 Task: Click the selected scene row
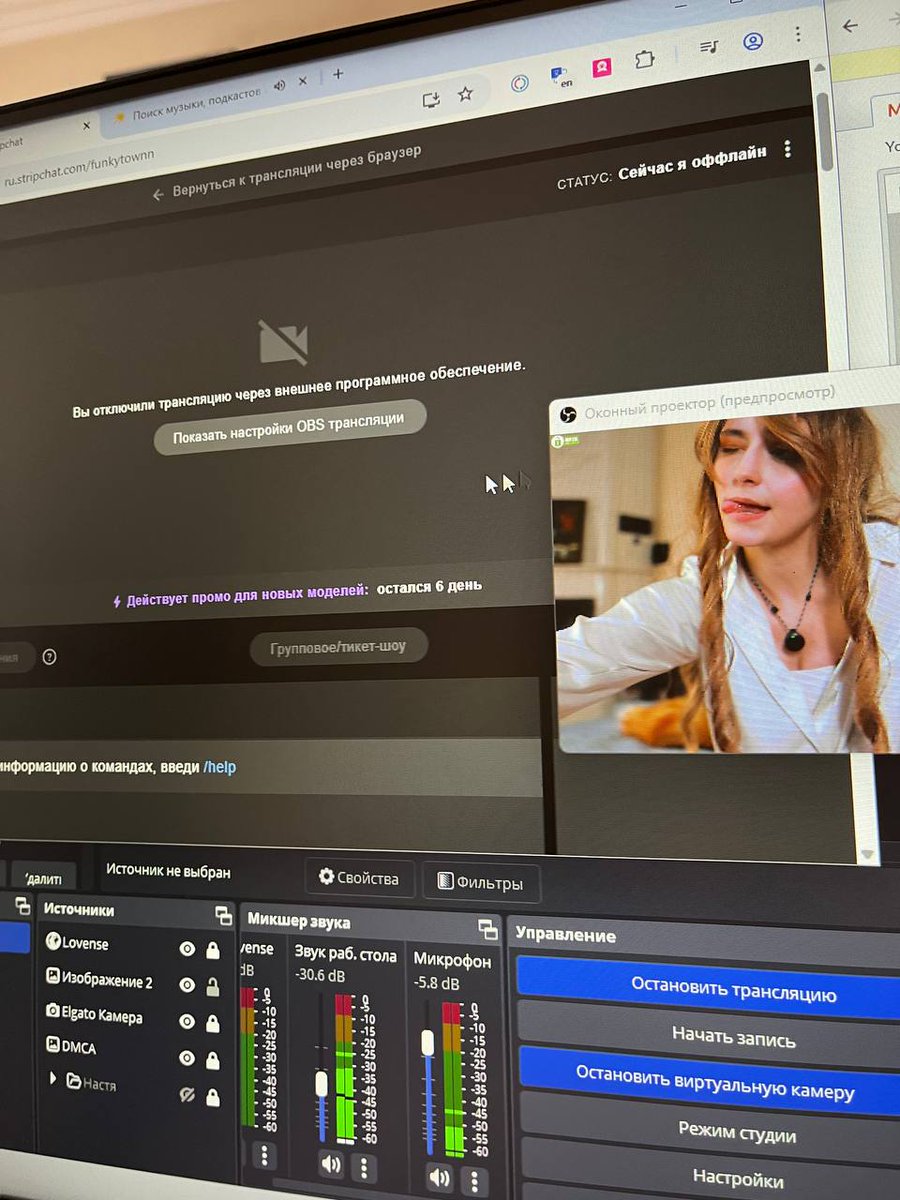point(14,937)
